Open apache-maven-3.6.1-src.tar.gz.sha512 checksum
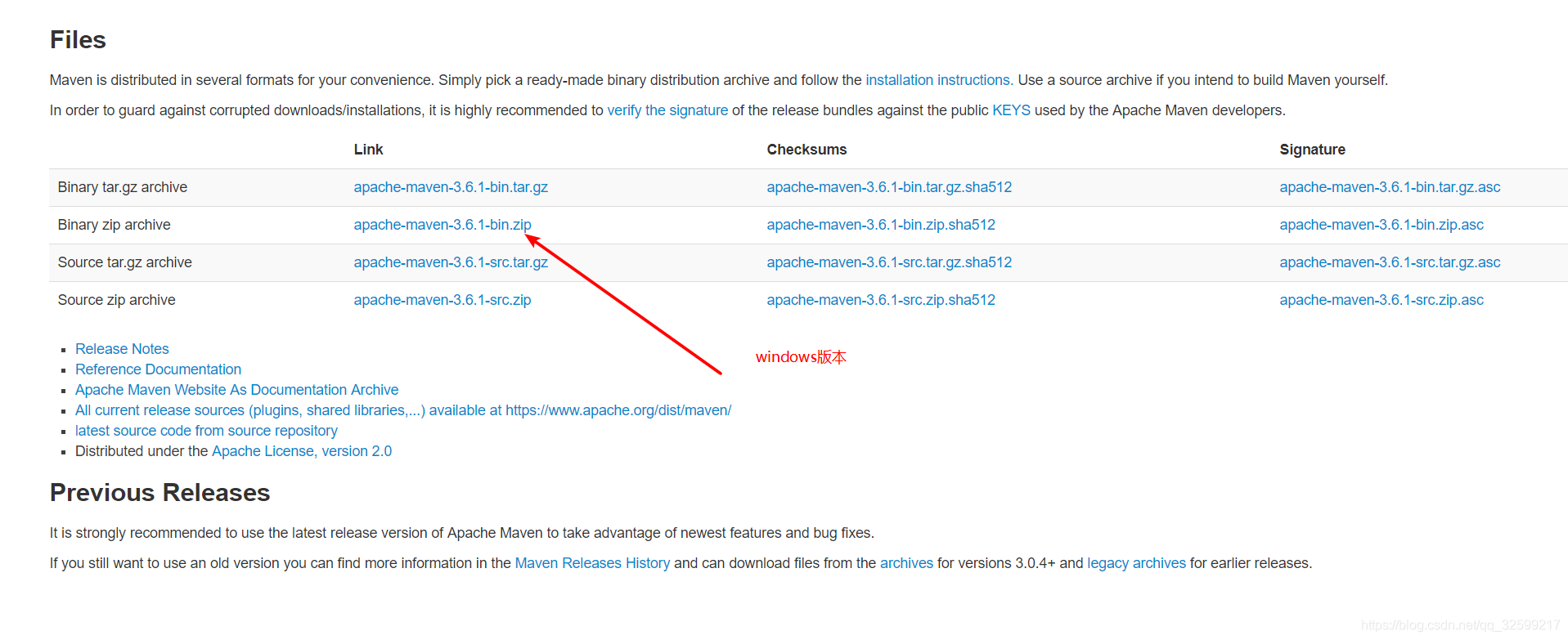1568x640 pixels. click(x=889, y=262)
